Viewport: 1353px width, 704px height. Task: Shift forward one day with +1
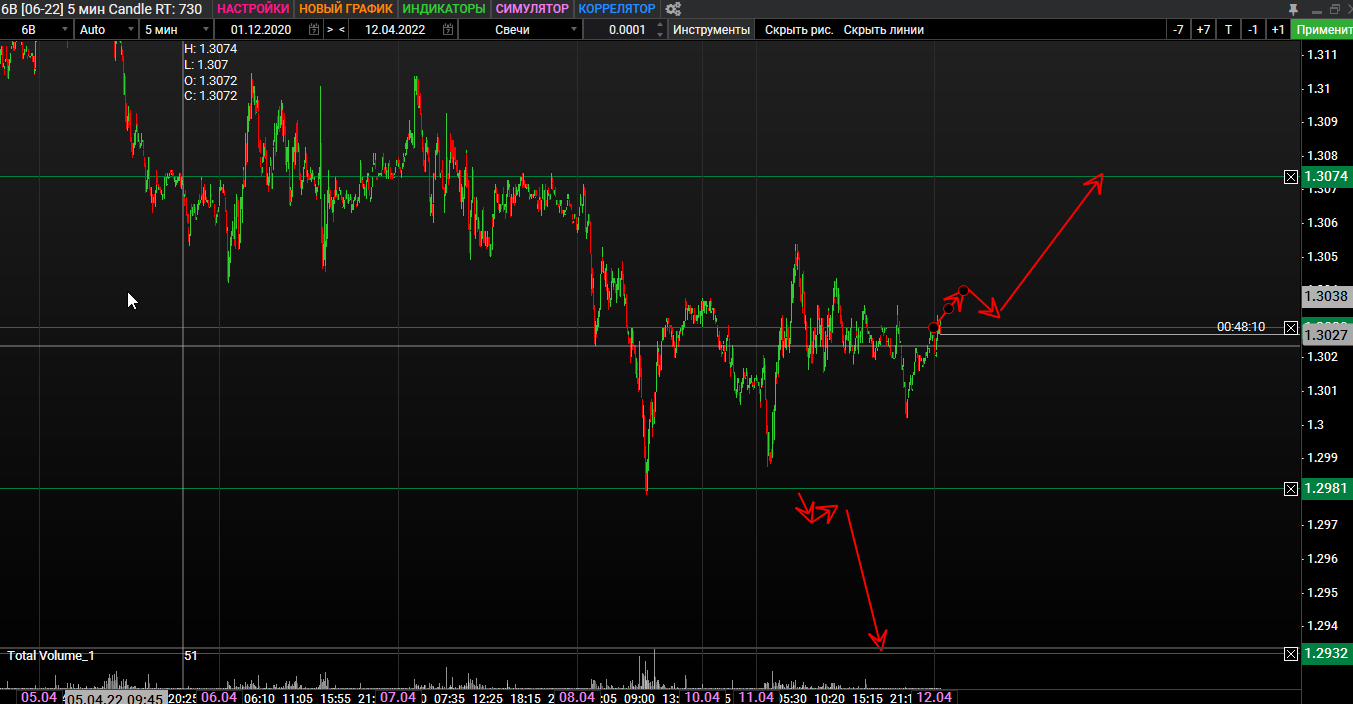click(1278, 30)
